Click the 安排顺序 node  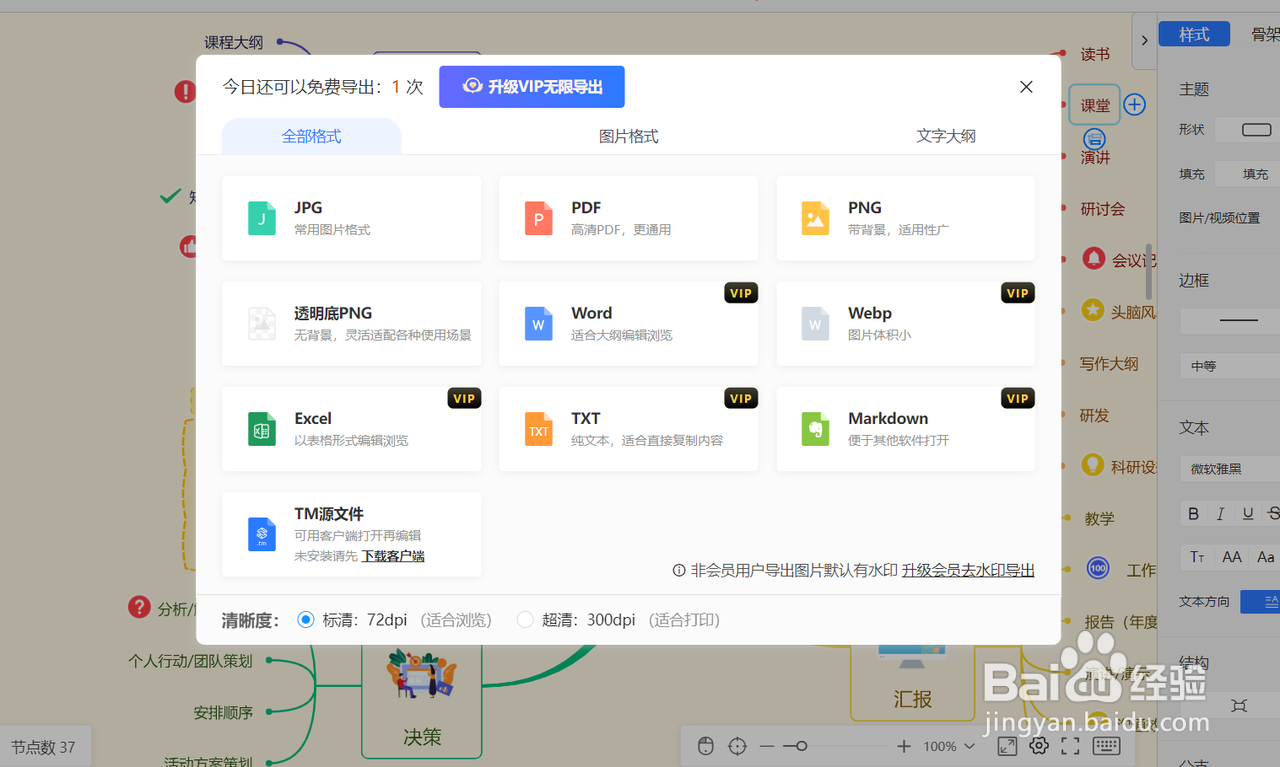223,713
